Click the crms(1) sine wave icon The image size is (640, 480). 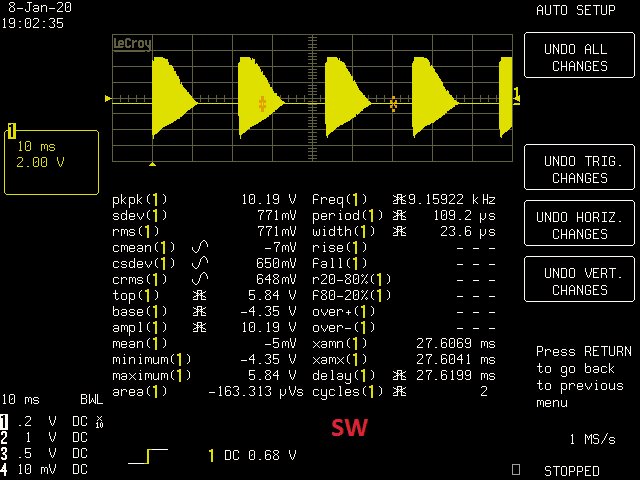pyautogui.click(x=200, y=279)
